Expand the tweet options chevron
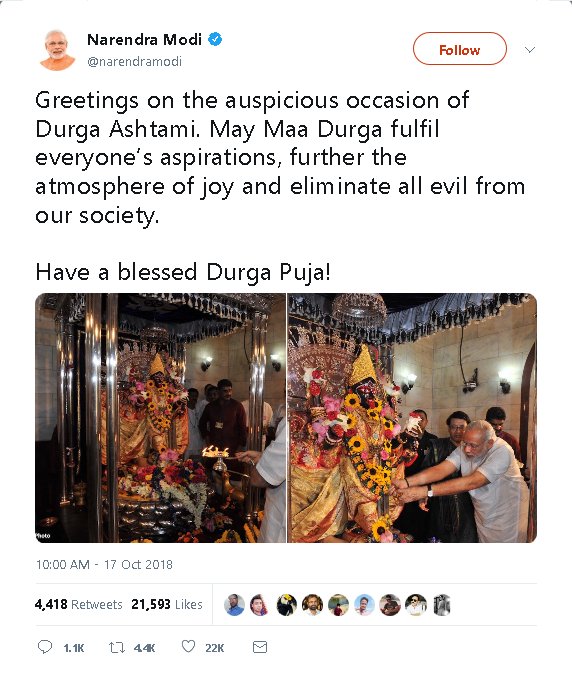Image resolution: width=572 pixels, height=680 pixels. (530, 49)
